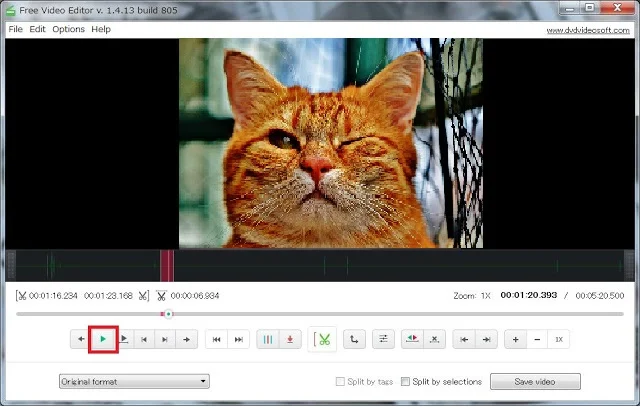Open the www.dvdvideosoft.com link

point(588,30)
